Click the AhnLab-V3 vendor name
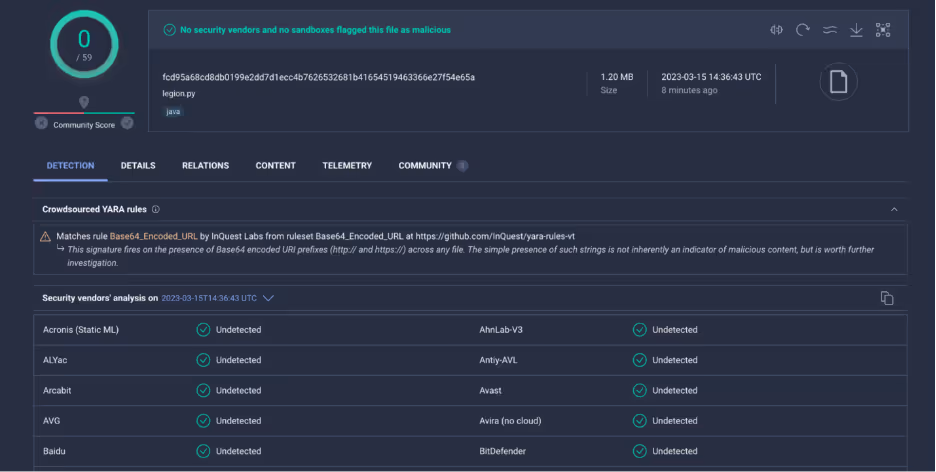This screenshot has height=472, width=936. 501,330
